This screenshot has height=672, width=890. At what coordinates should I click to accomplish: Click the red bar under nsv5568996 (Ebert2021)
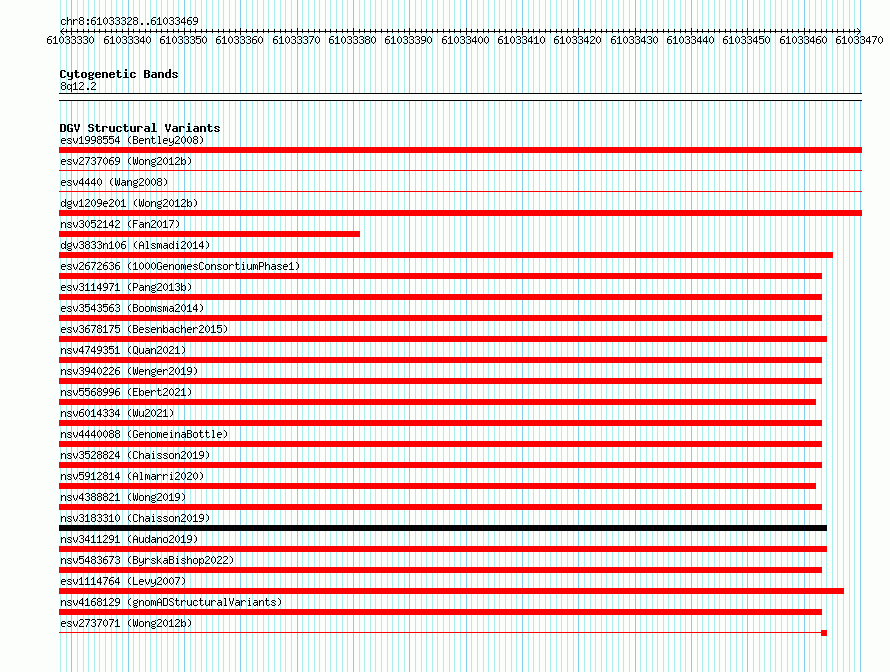437,402
